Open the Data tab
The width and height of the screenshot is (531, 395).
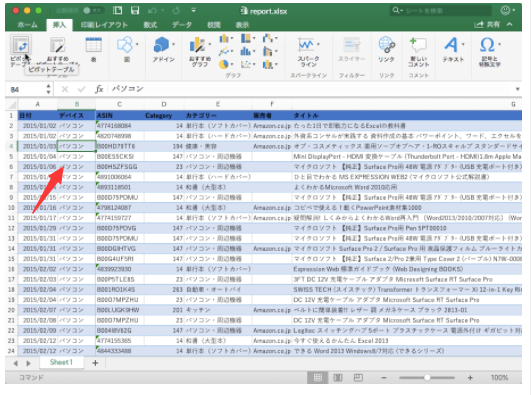(x=182, y=25)
